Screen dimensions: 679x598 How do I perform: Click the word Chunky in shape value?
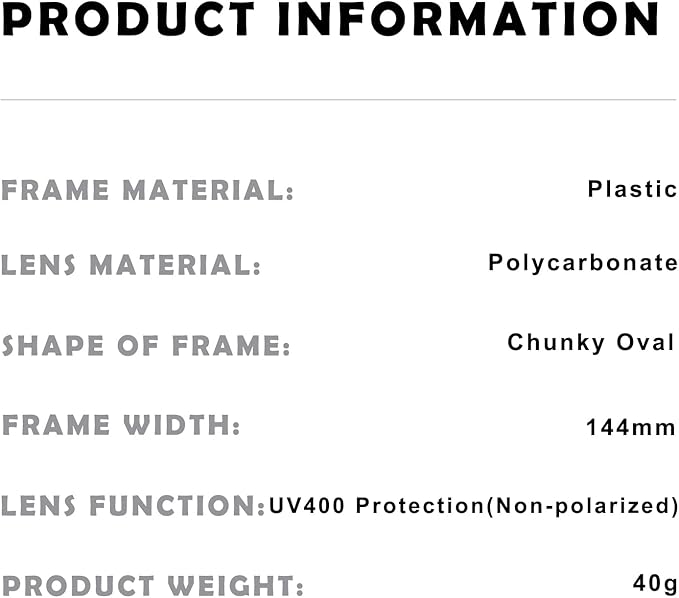click(x=556, y=343)
